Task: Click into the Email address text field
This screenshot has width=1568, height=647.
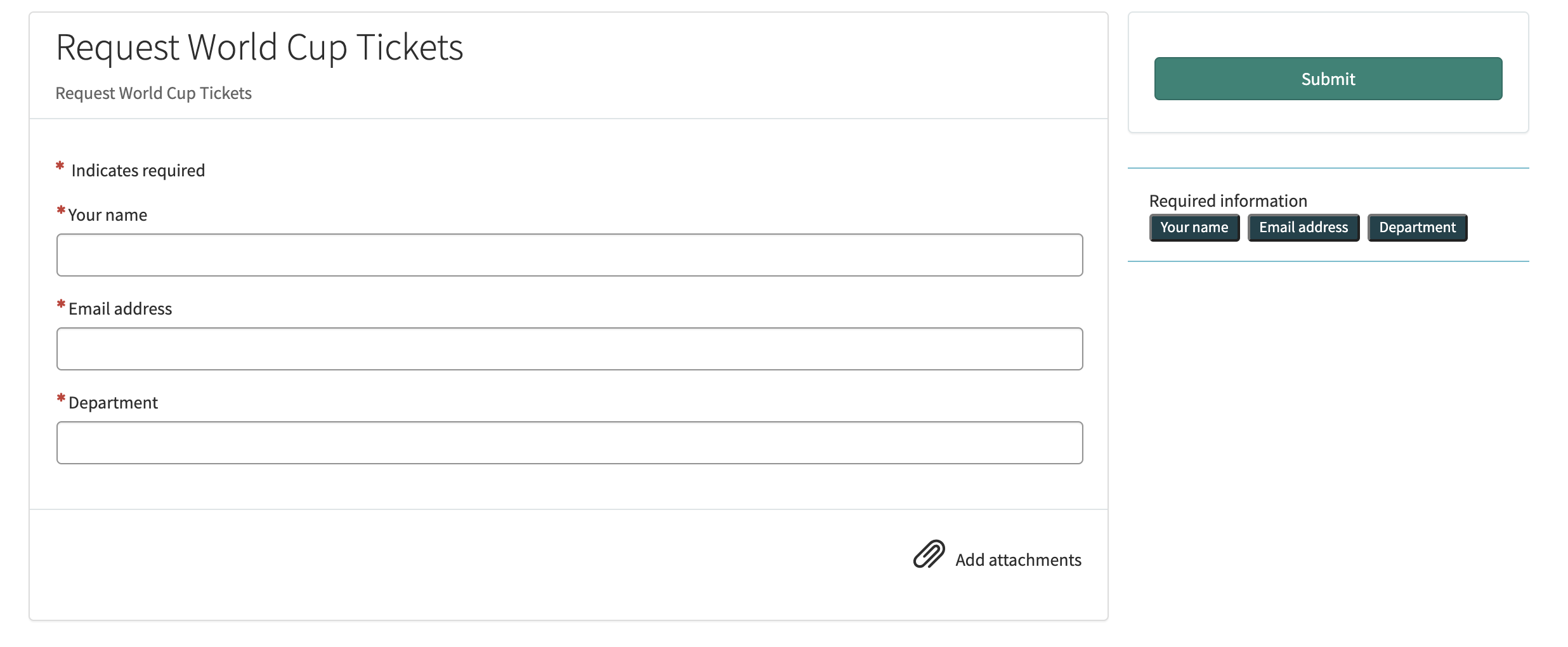Action: click(569, 348)
